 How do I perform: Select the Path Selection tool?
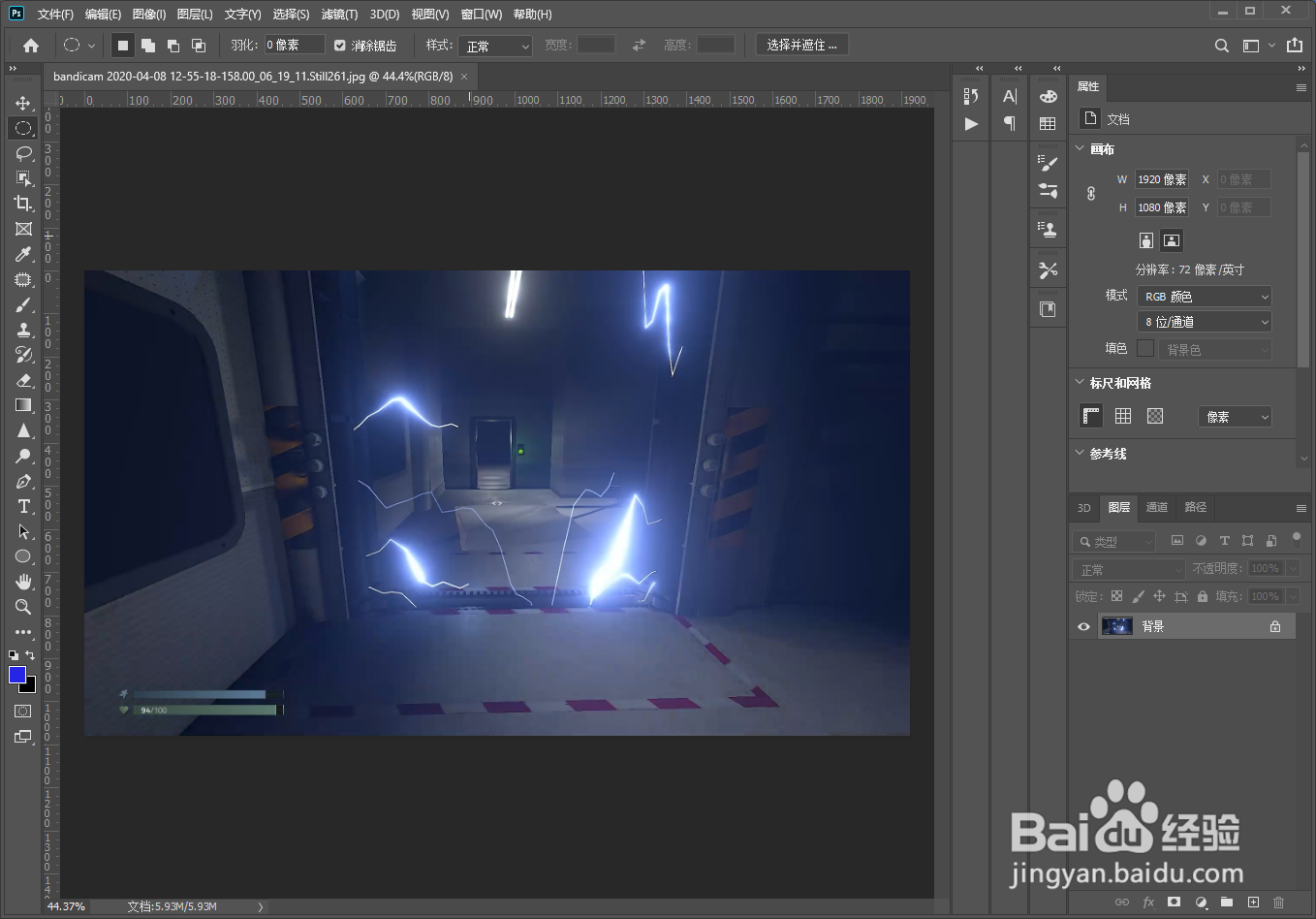[x=23, y=531]
